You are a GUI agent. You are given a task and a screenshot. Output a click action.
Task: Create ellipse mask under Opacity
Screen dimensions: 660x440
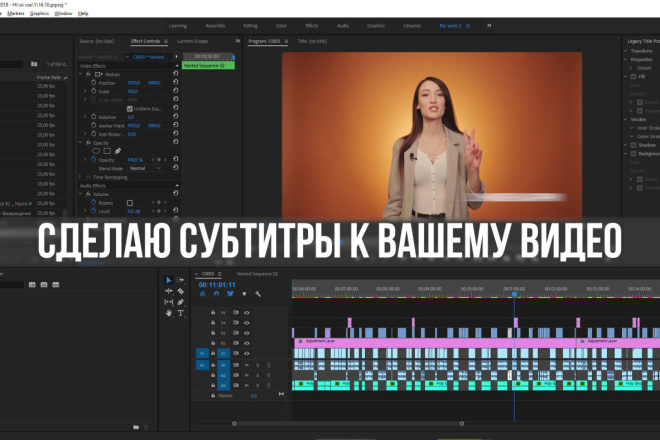pos(96,151)
